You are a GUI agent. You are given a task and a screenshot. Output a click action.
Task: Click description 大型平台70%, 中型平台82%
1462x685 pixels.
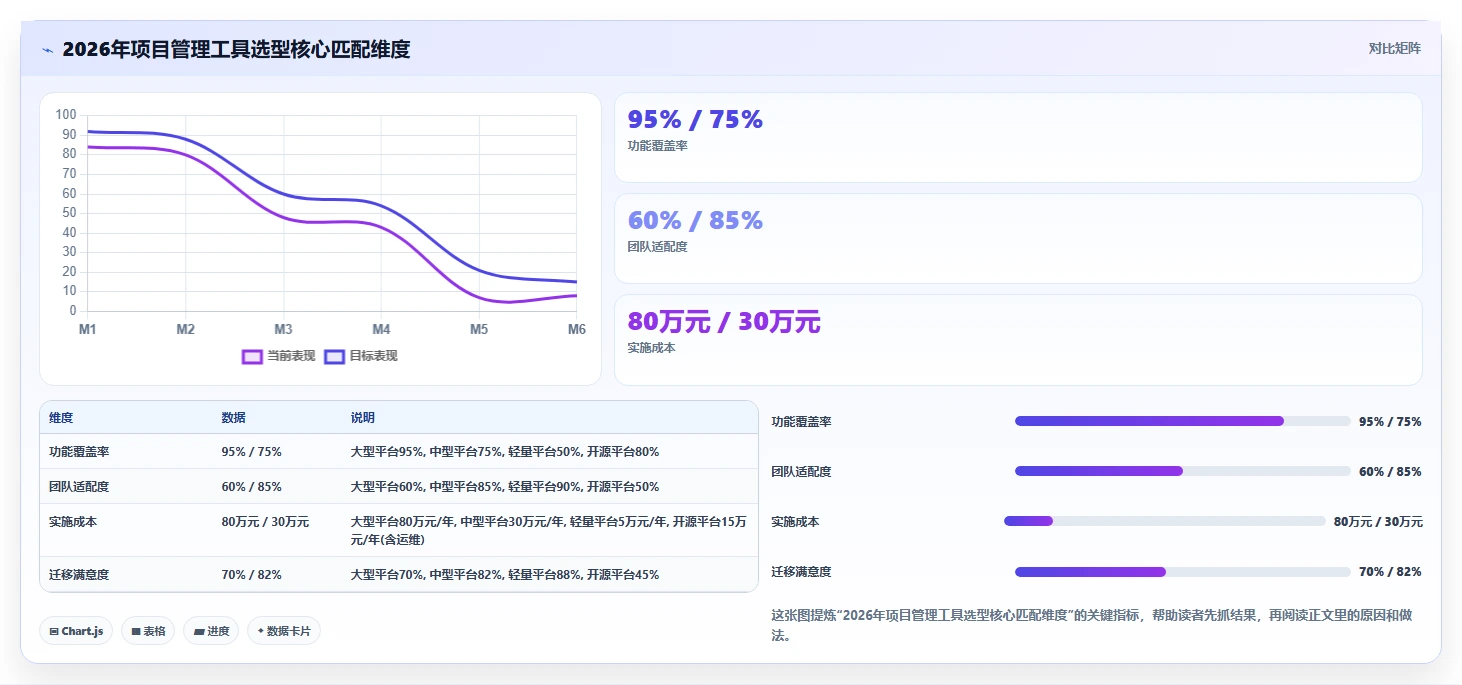point(505,575)
